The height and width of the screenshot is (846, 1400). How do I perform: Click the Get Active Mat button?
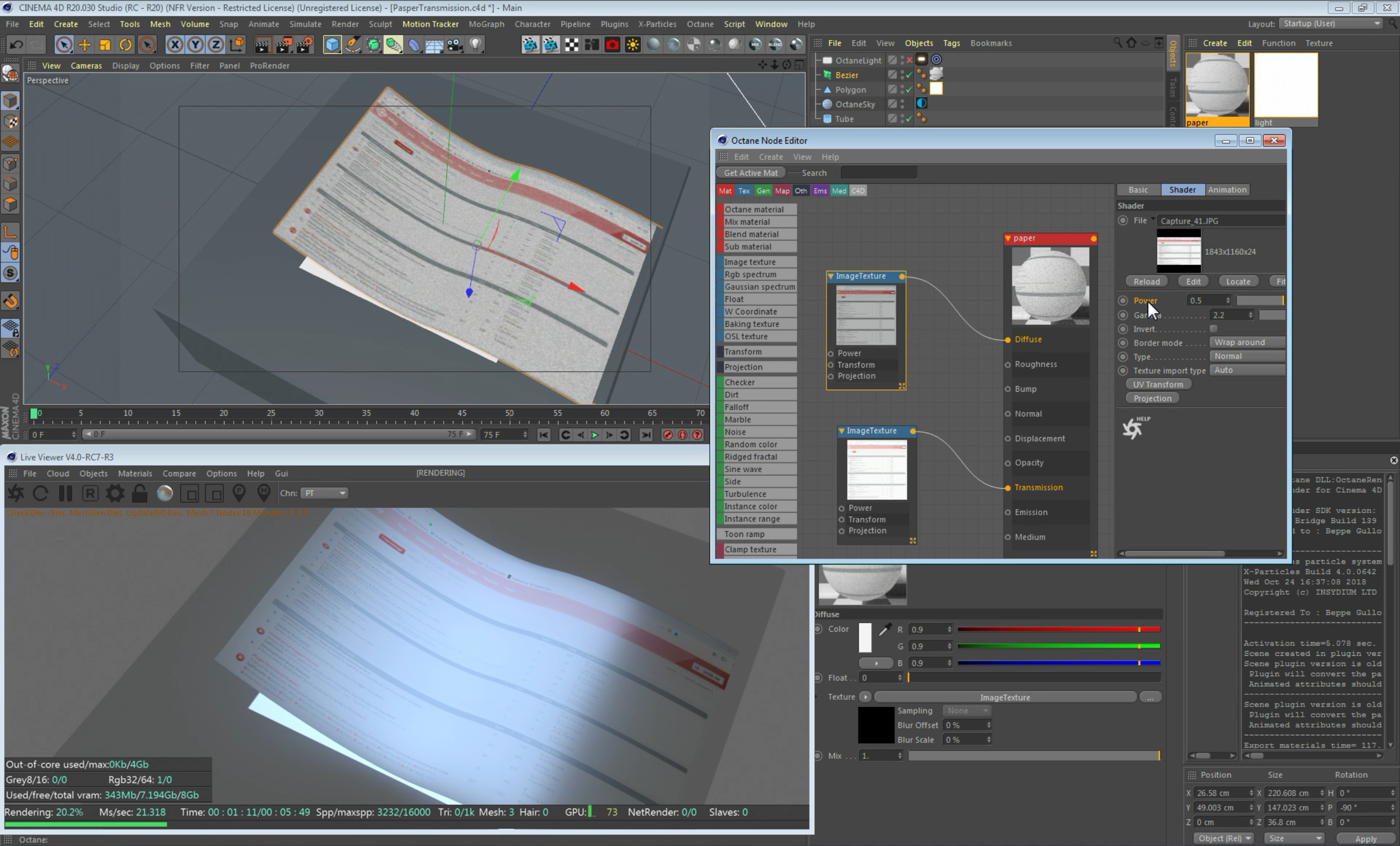click(751, 173)
